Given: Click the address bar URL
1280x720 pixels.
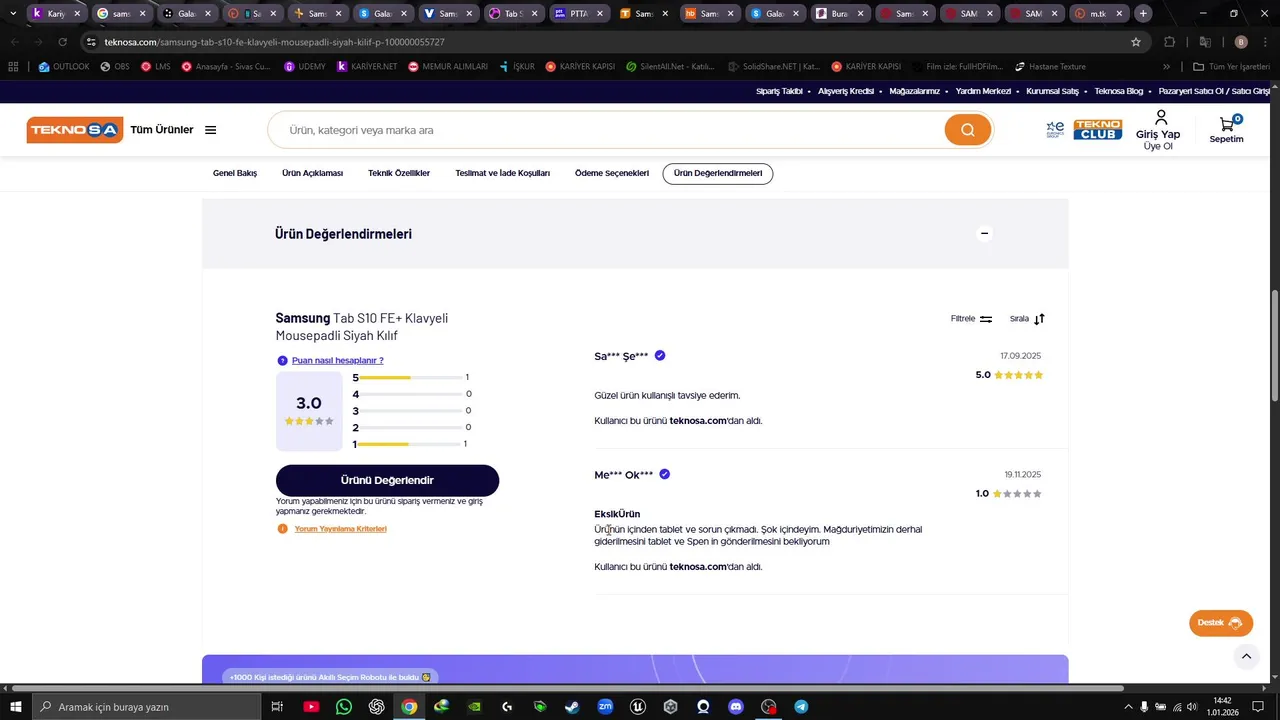Looking at the screenshot, I should coord(275,42).
